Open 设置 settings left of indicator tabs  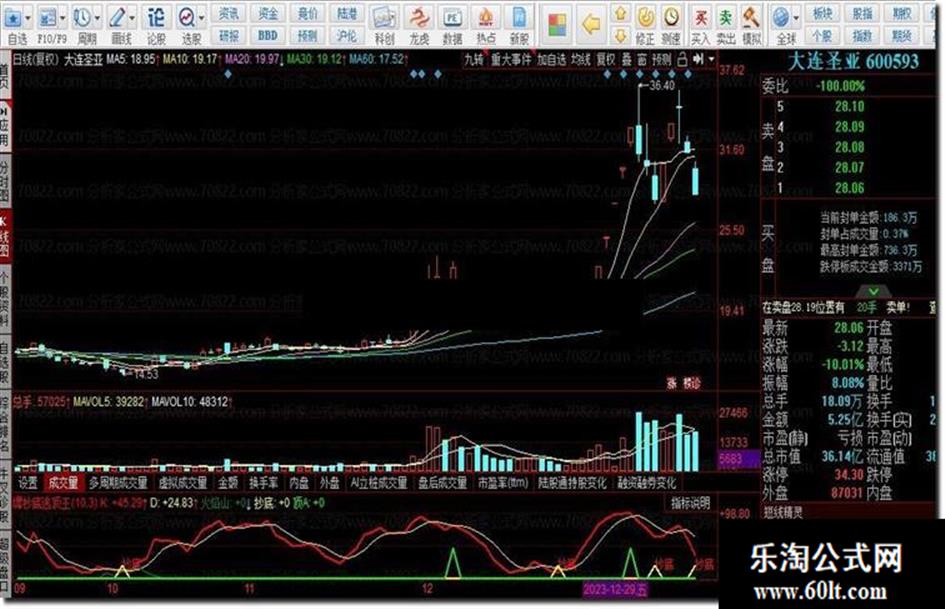[28, 482]
